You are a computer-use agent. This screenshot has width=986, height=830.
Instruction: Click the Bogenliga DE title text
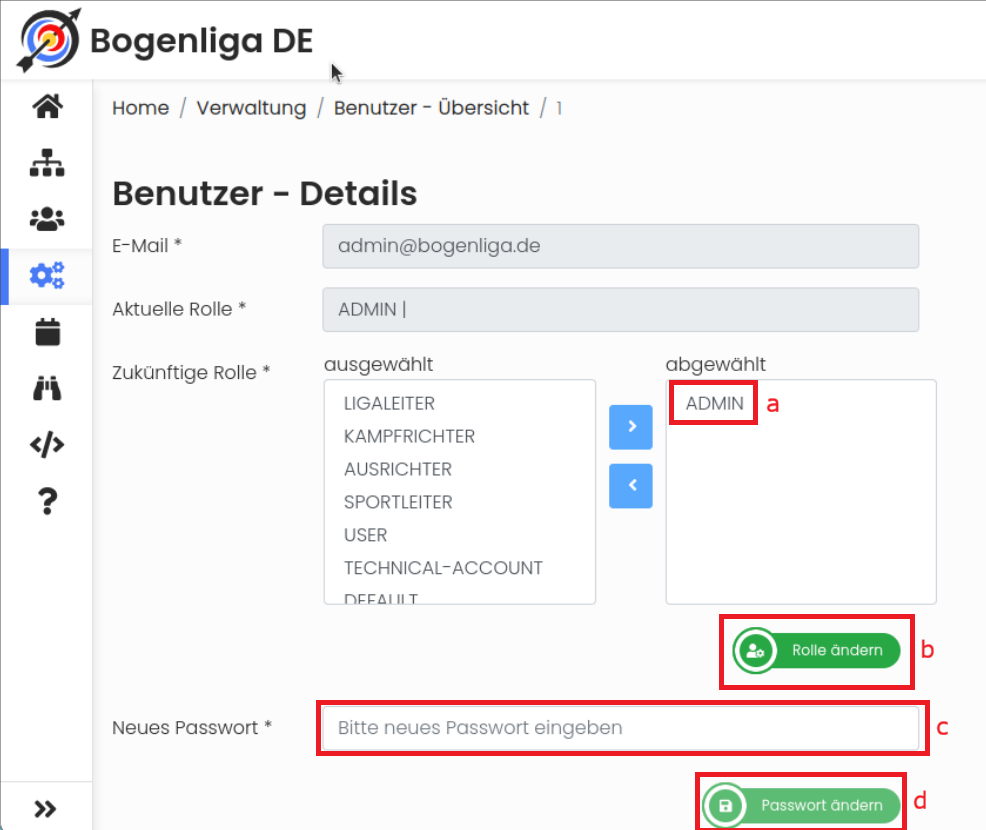point(201,41)
